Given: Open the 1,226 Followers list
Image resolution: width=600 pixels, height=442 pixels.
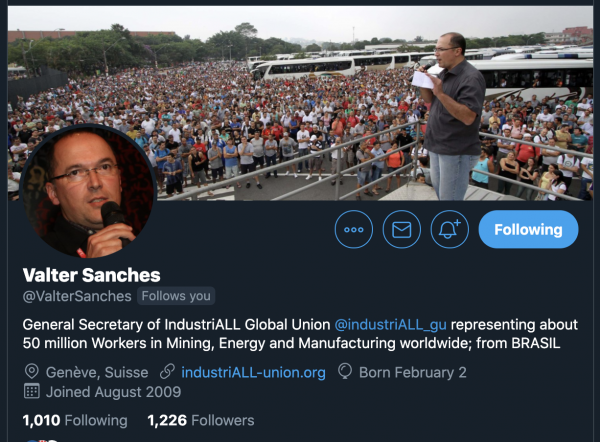Looking at the screenshot, I should point(201,420).
